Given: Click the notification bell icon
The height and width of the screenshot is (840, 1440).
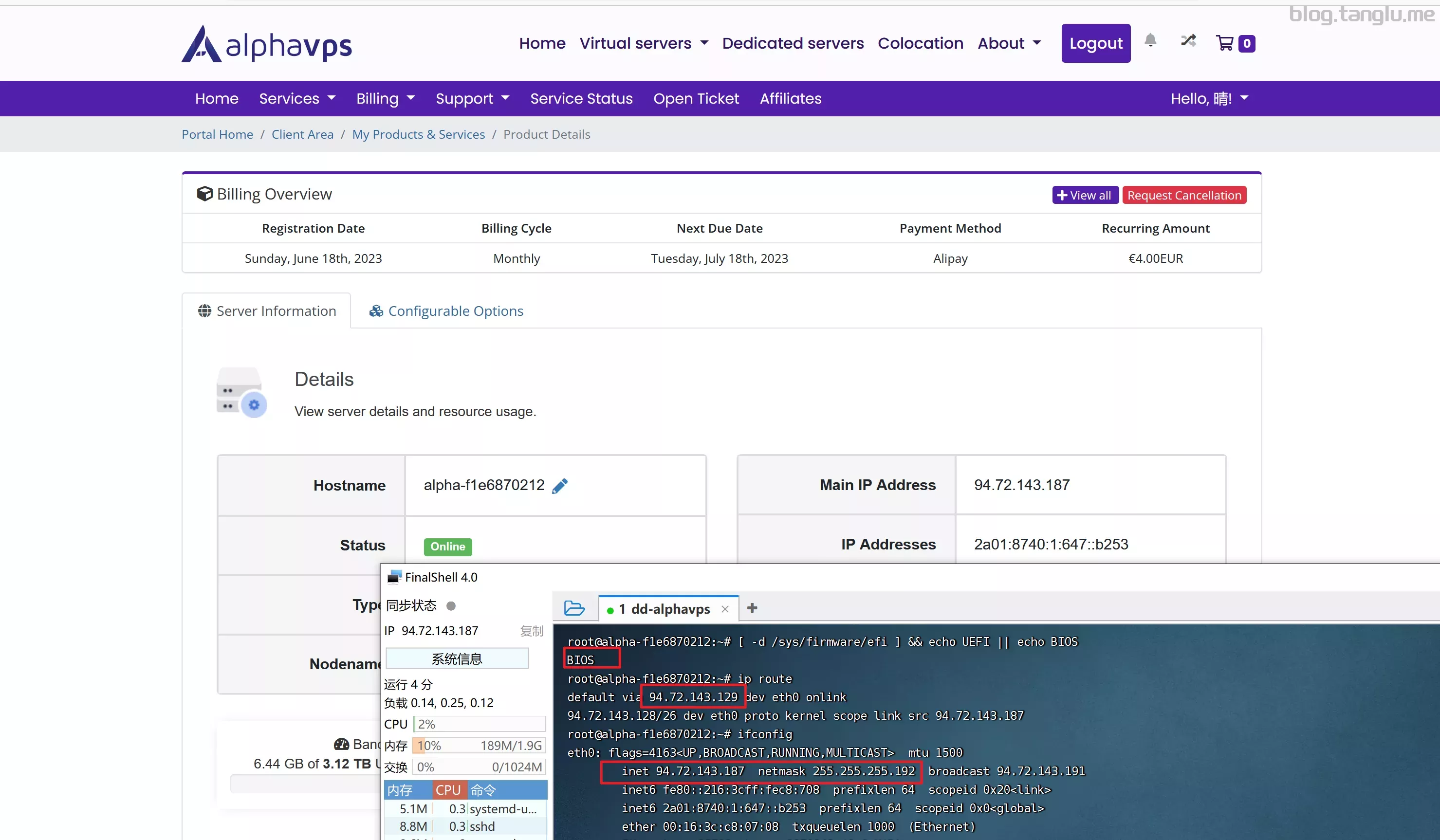Looking at the screenshot, I should click(1150, 40).
